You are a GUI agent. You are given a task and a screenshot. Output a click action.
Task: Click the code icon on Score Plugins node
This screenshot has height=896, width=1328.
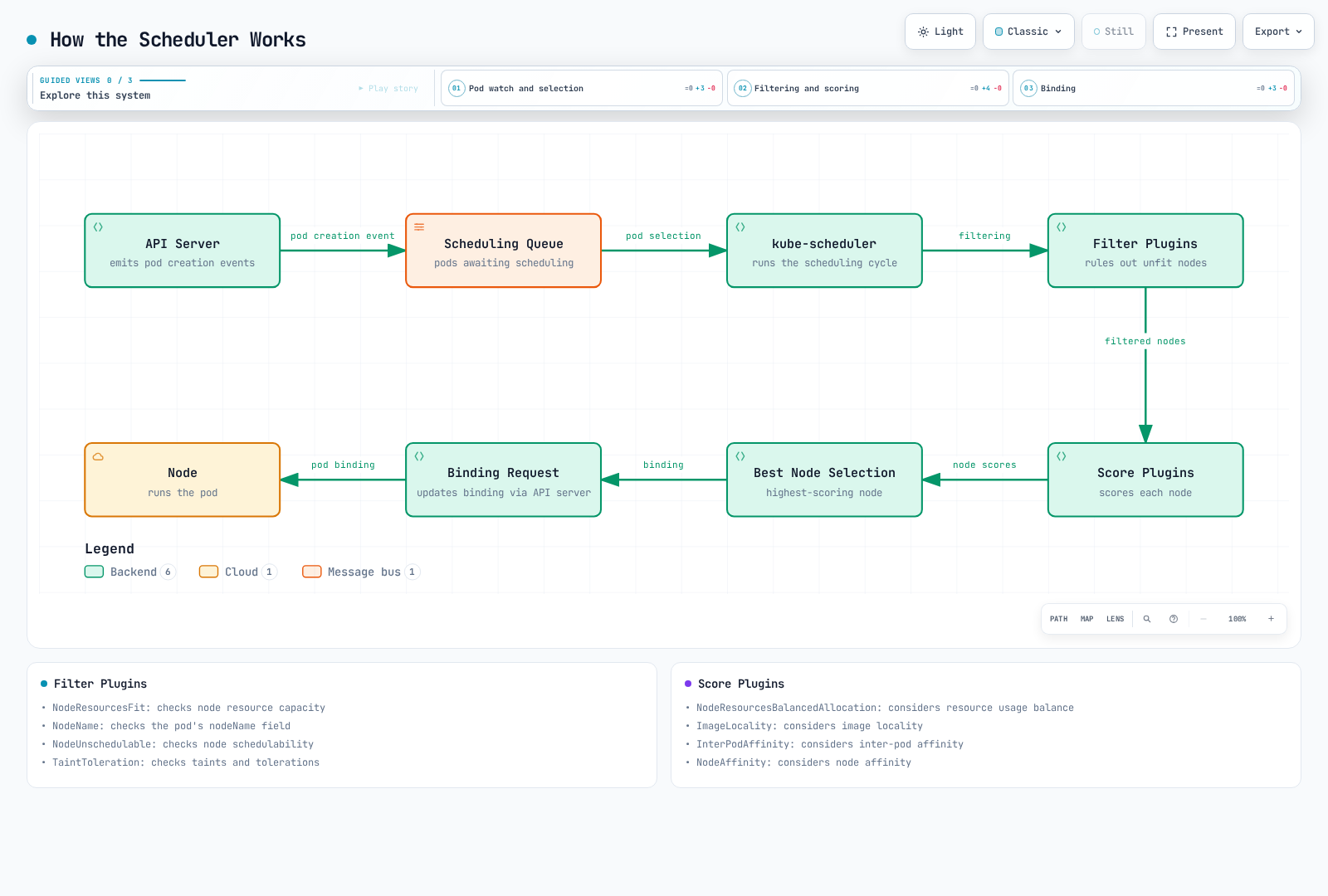coord(1062,456)
